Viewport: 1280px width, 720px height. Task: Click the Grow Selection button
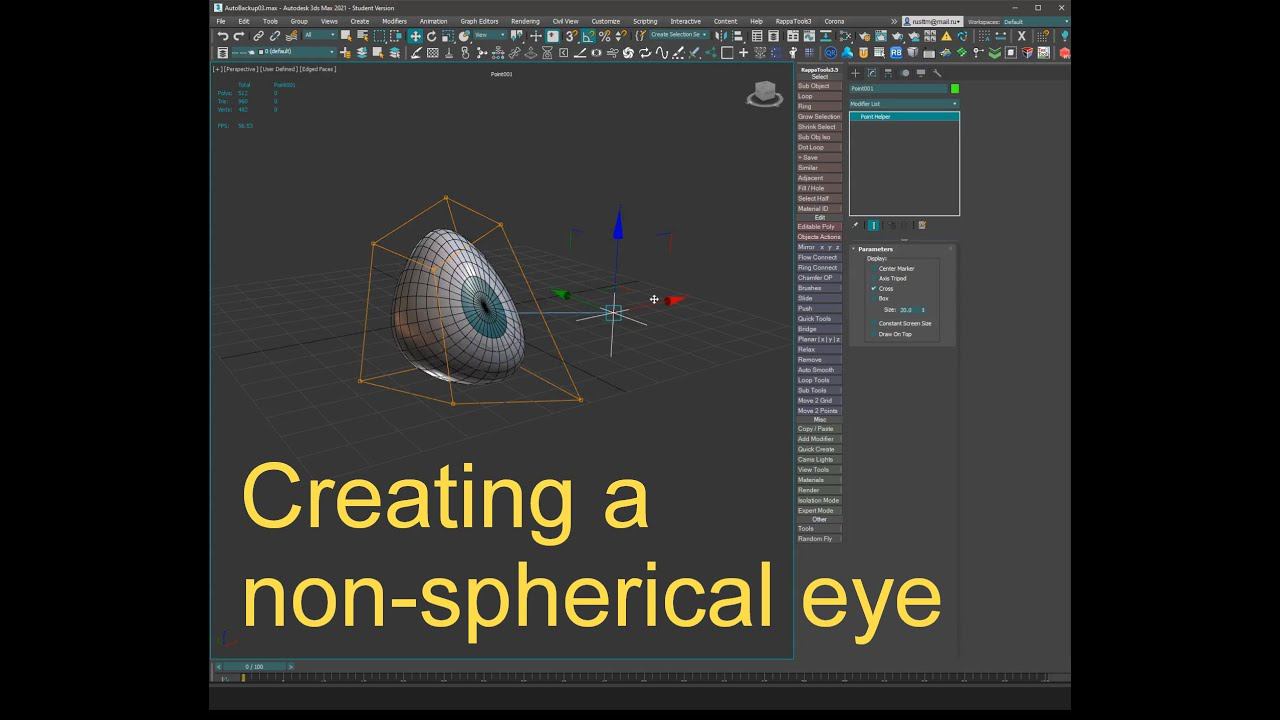click(819, 117)
